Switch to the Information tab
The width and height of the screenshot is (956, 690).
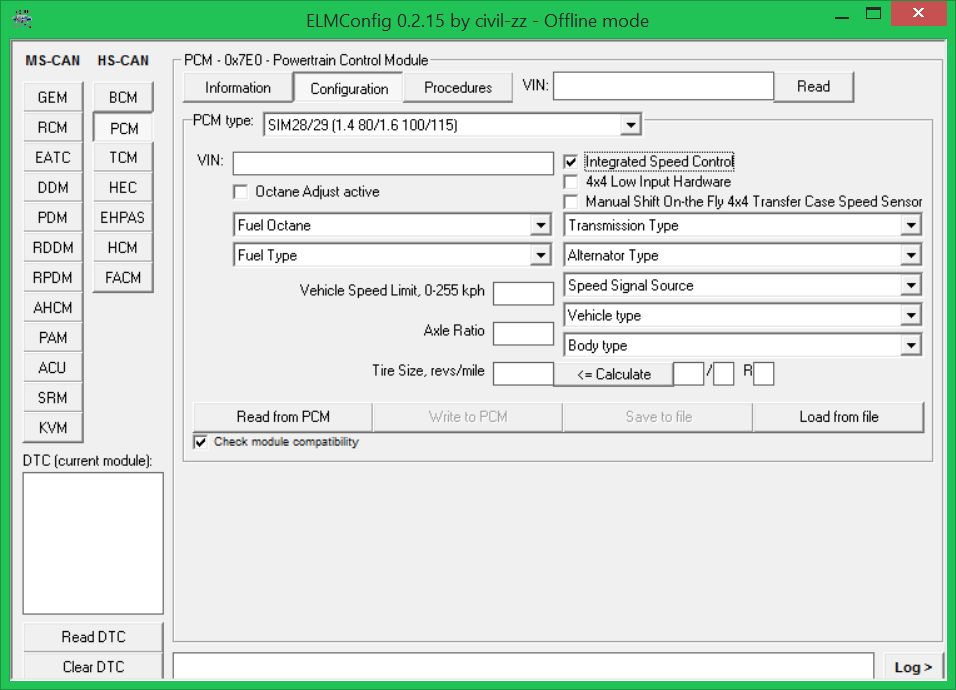point(238,88)
